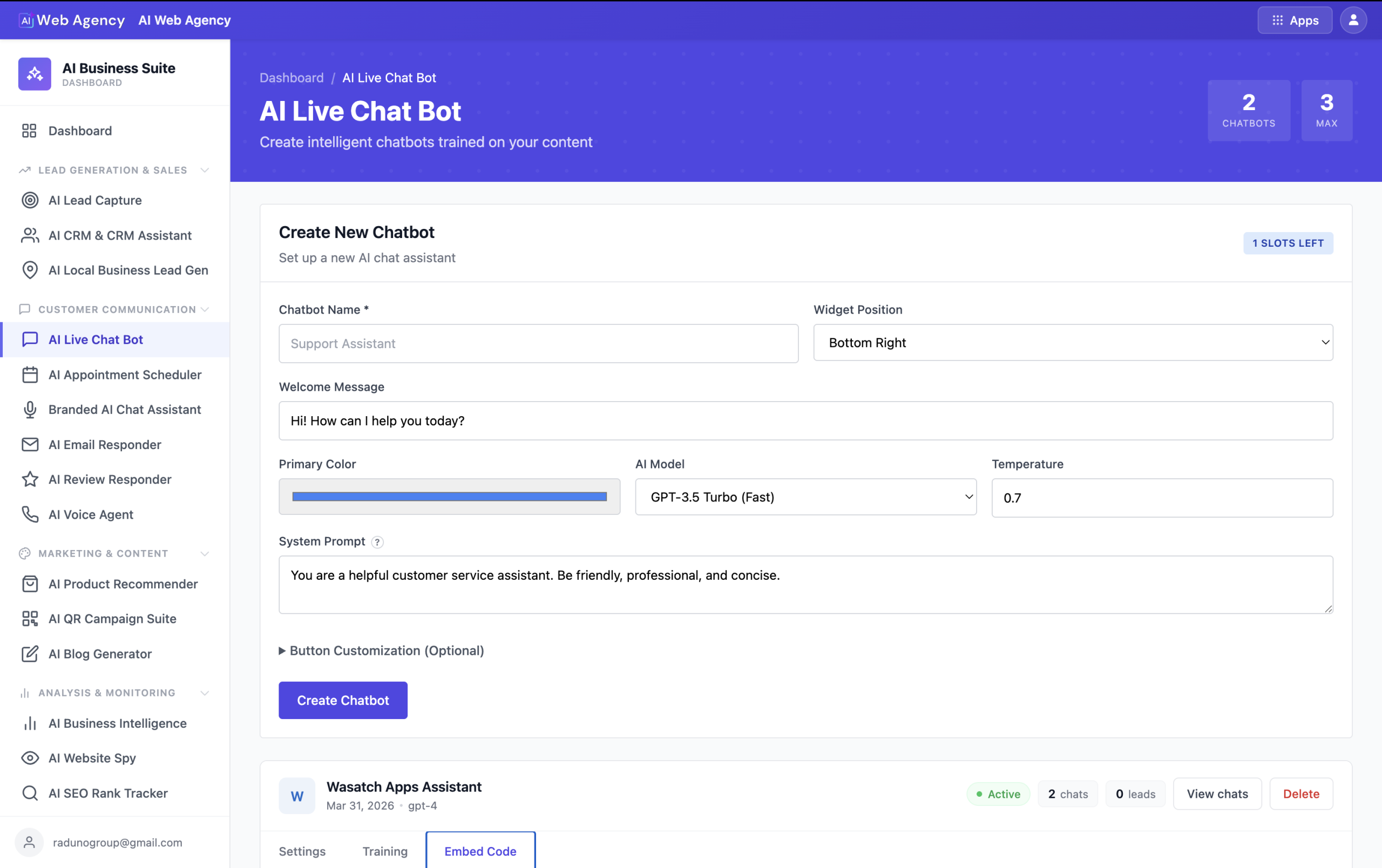Click the System Prompt help question mark
The image size is (1382, 868).
[x=377, y=542]
